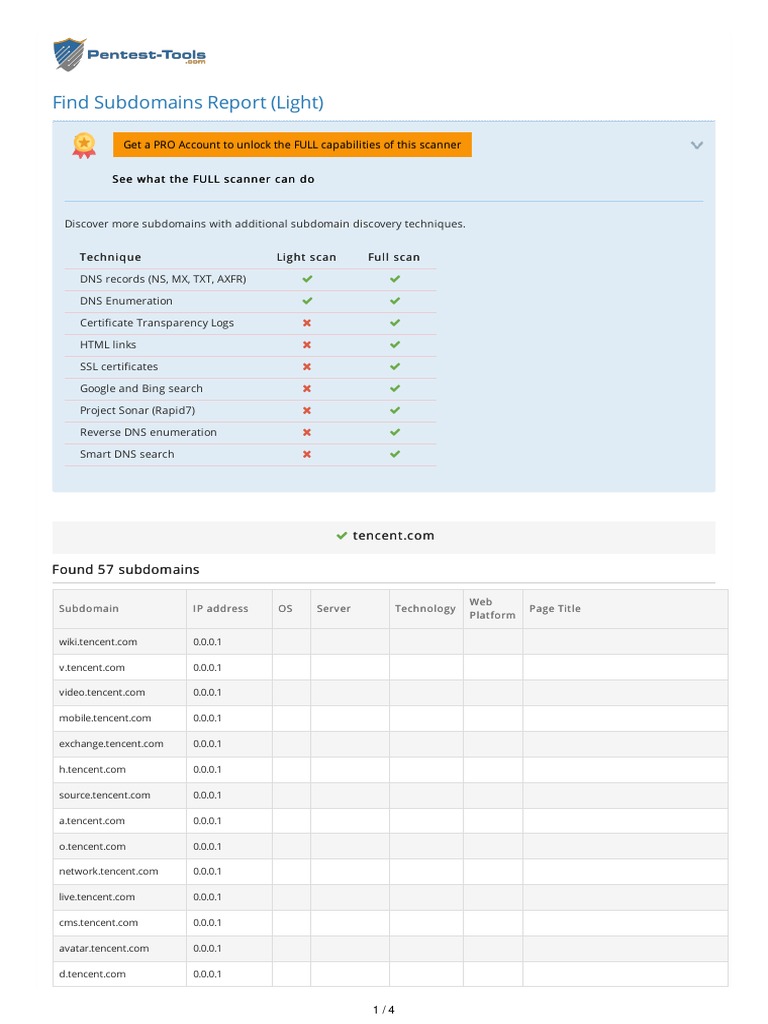Select a.tencent.com subdomain cell
The image size is (768, 1024).
pyautogui.click(x=120, y=821)
